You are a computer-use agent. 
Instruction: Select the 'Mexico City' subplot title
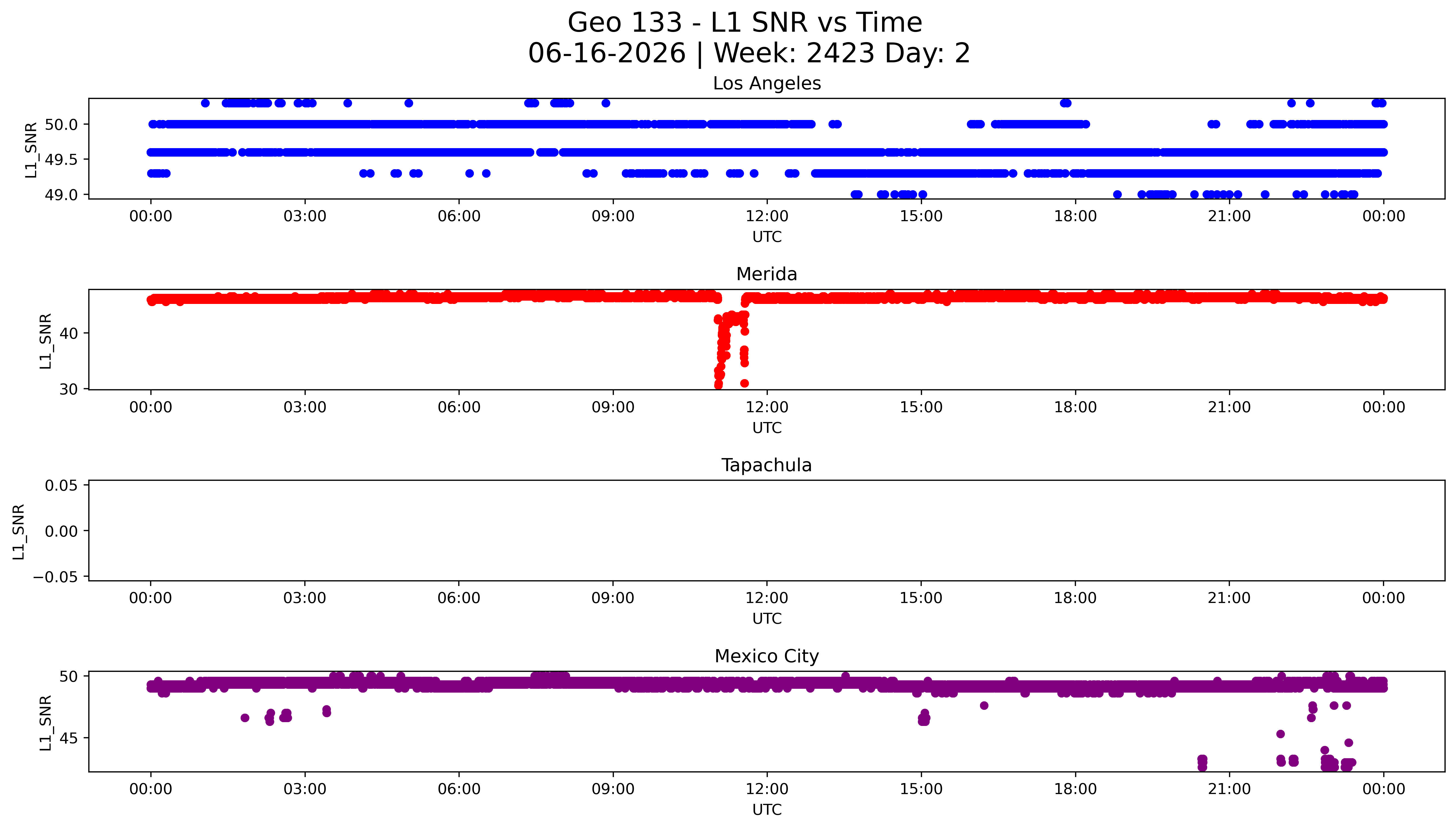click(766, 657)
